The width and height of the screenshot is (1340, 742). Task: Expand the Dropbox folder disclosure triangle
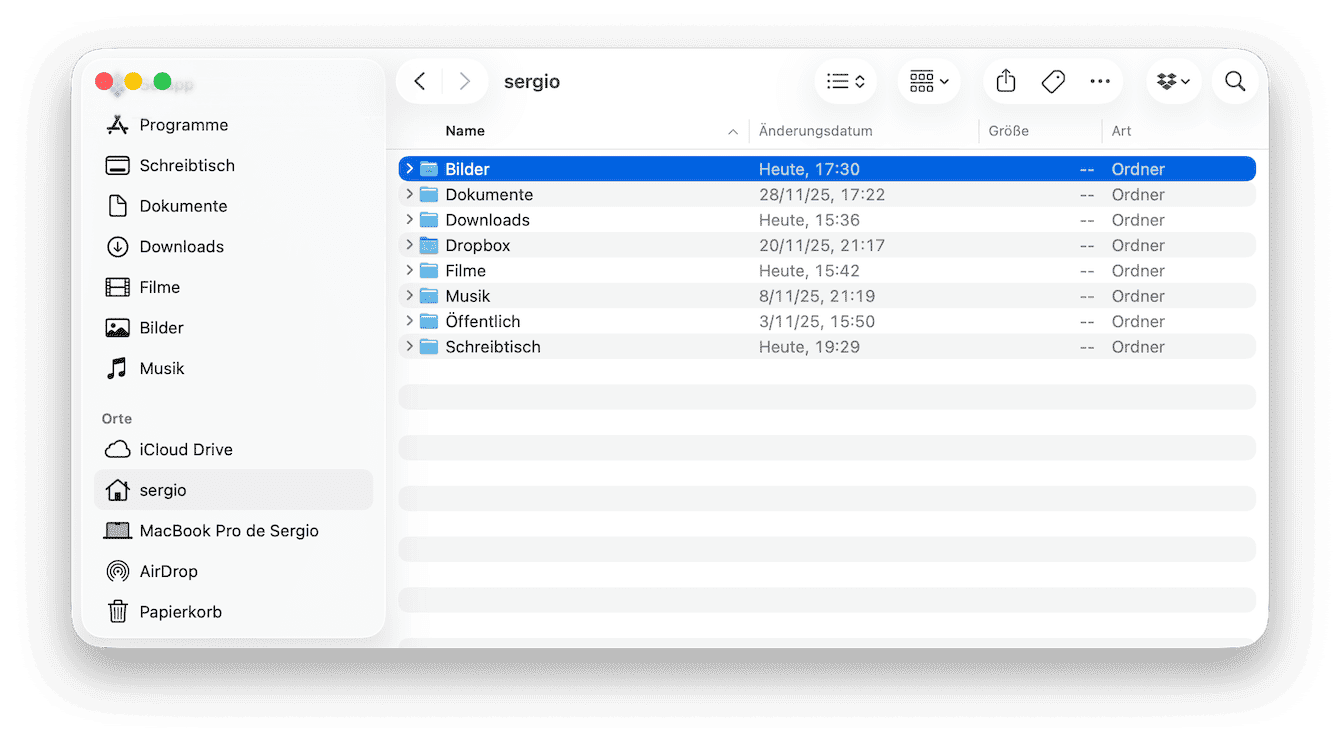point(409,245)
